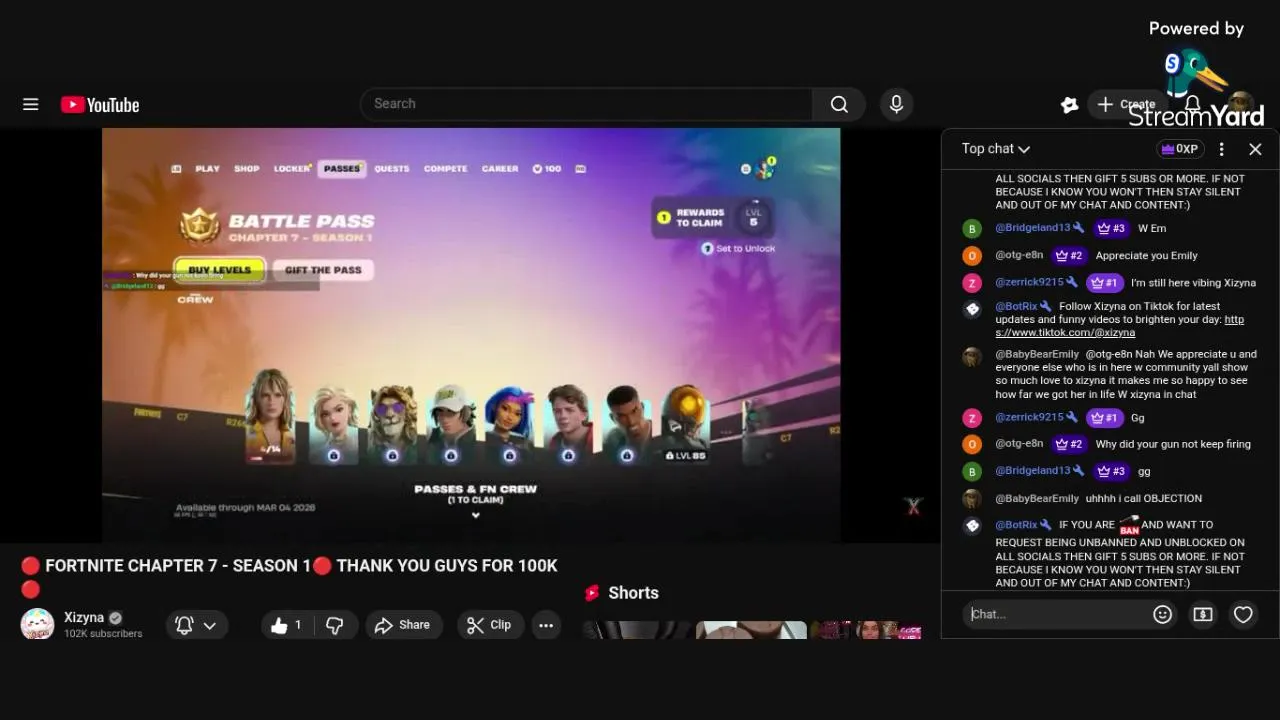Open chat more options menu
The height and width of the screenshot is (720, 1280).
[x=1221, y=149]
